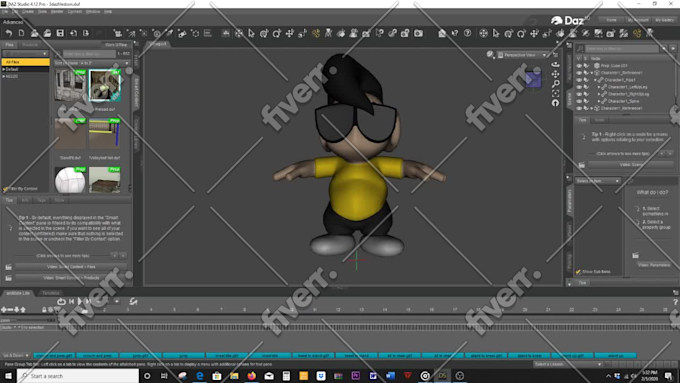The height and width of the screenshot is (383, 680).
Task: Click the What's This pointer-question icon
Action: pyautogui.click(x=454, y=33)
